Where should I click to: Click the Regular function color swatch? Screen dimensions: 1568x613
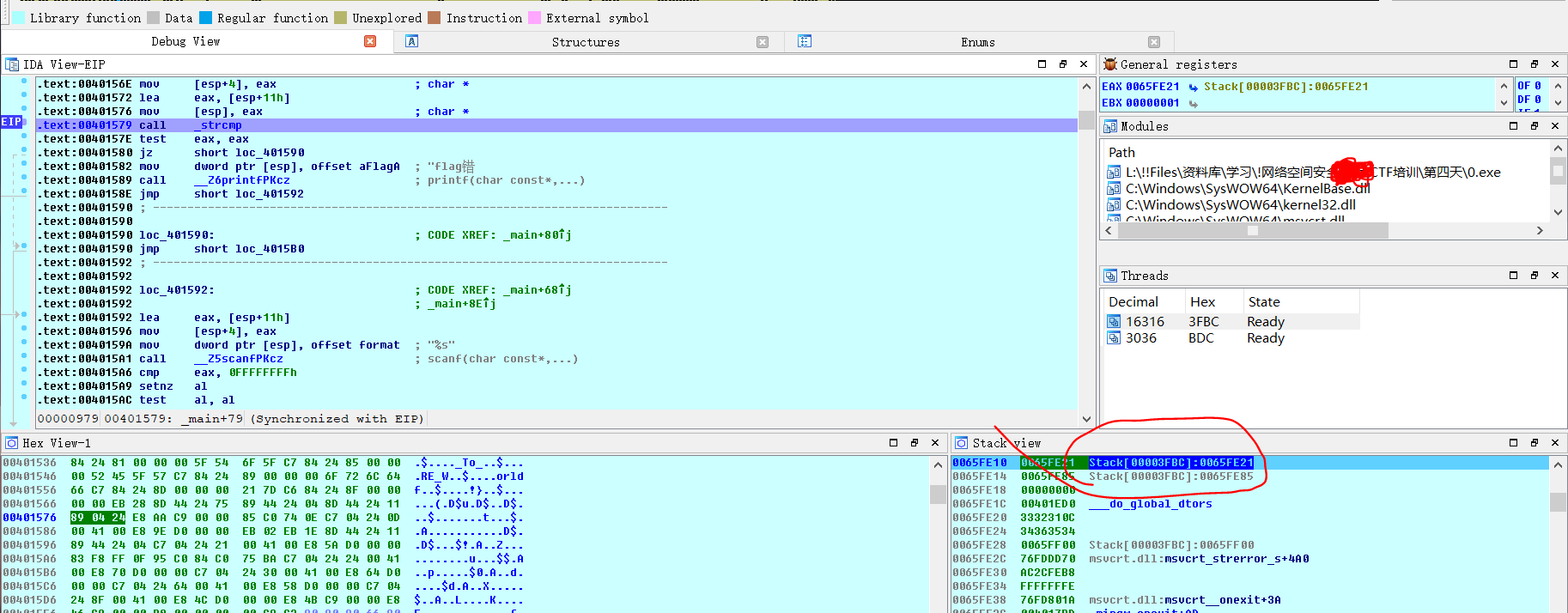206,18
